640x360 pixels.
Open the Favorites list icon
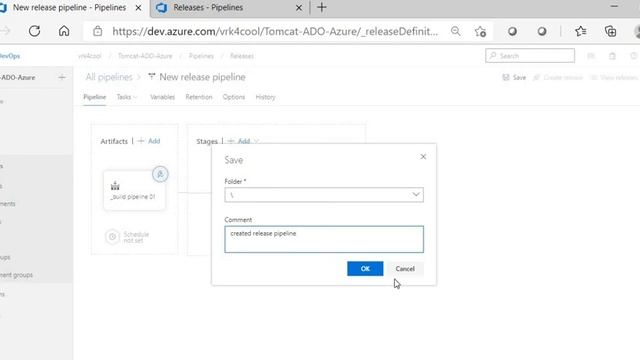[x=581, y=31]
